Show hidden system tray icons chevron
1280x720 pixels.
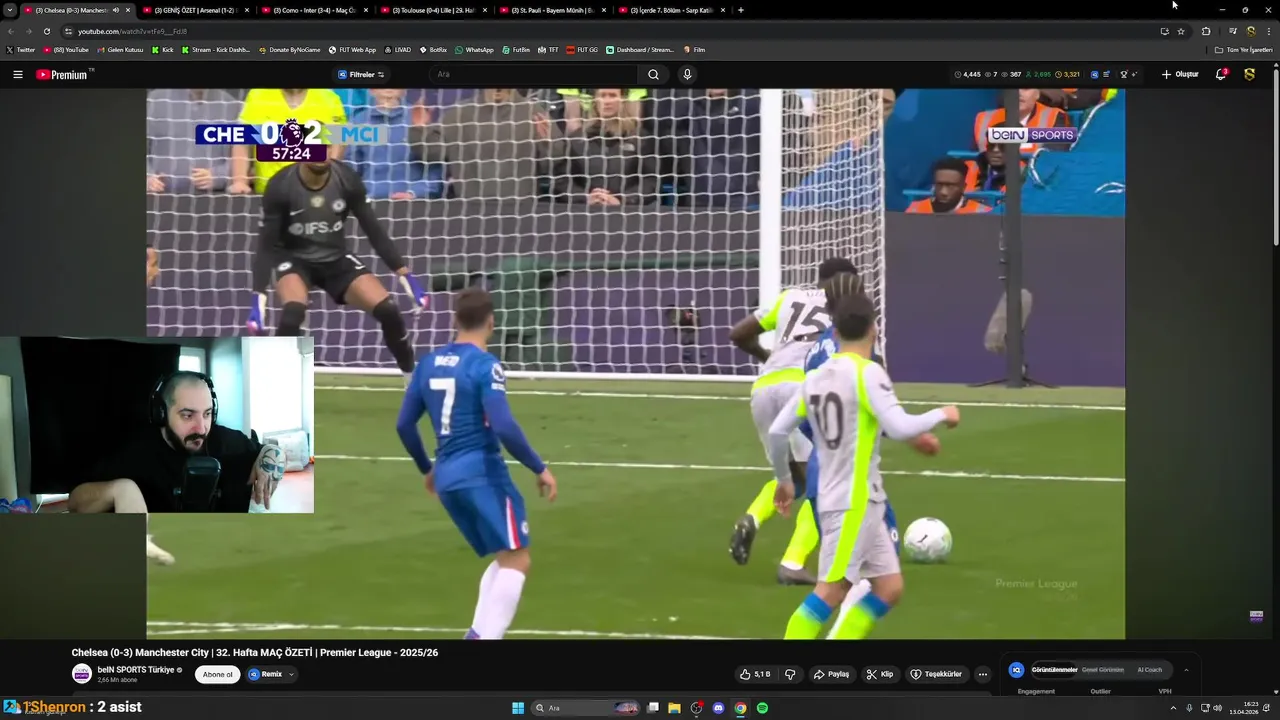pos(1174,708)
